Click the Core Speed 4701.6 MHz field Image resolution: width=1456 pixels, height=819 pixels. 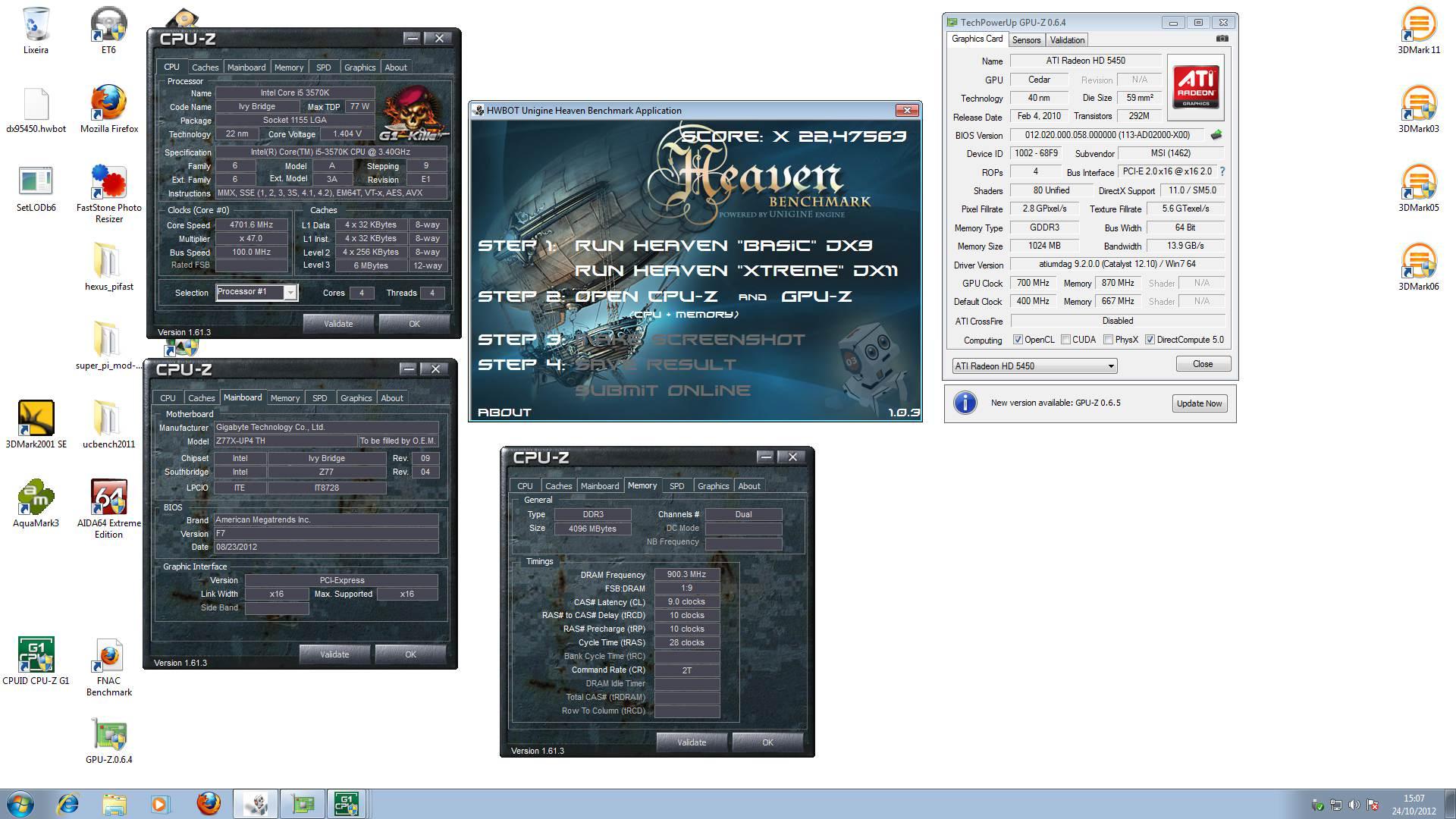tap(251, 225)
